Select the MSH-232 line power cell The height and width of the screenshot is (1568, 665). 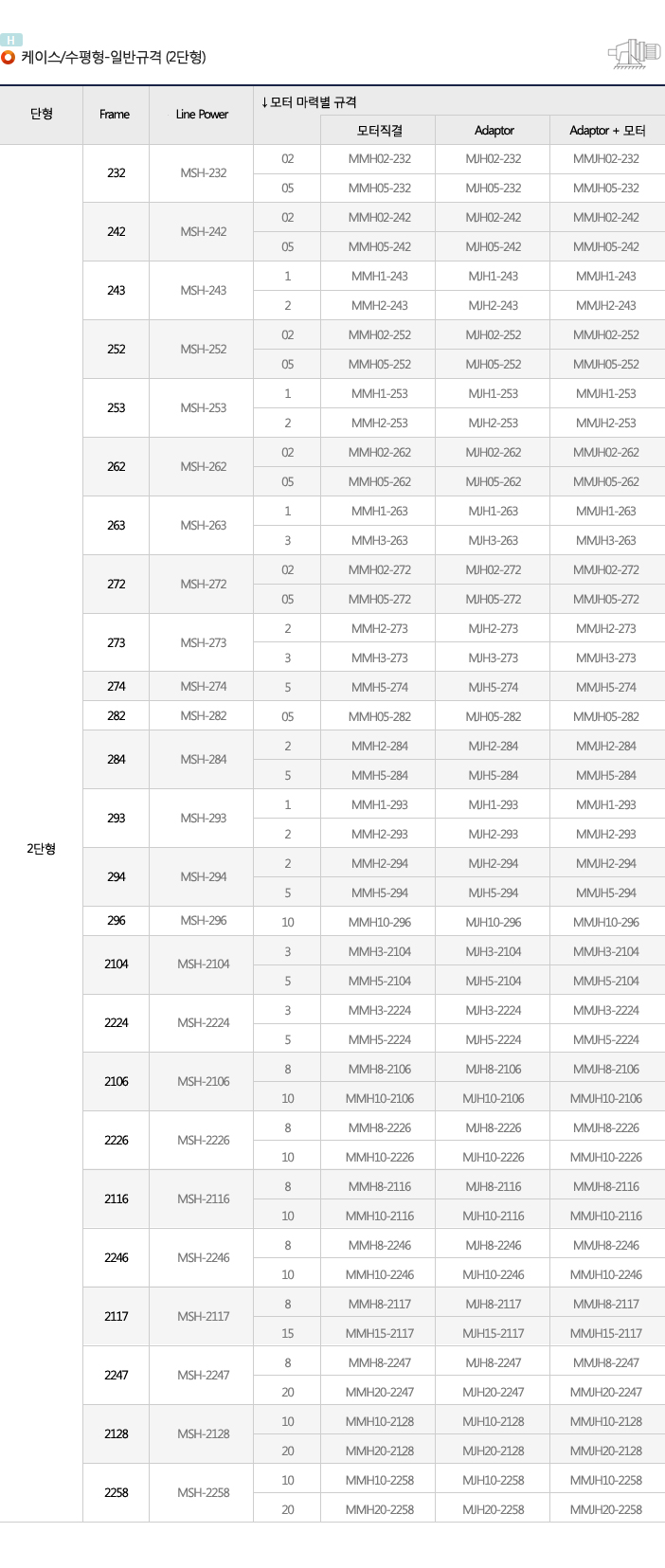[x=203, y=173]
